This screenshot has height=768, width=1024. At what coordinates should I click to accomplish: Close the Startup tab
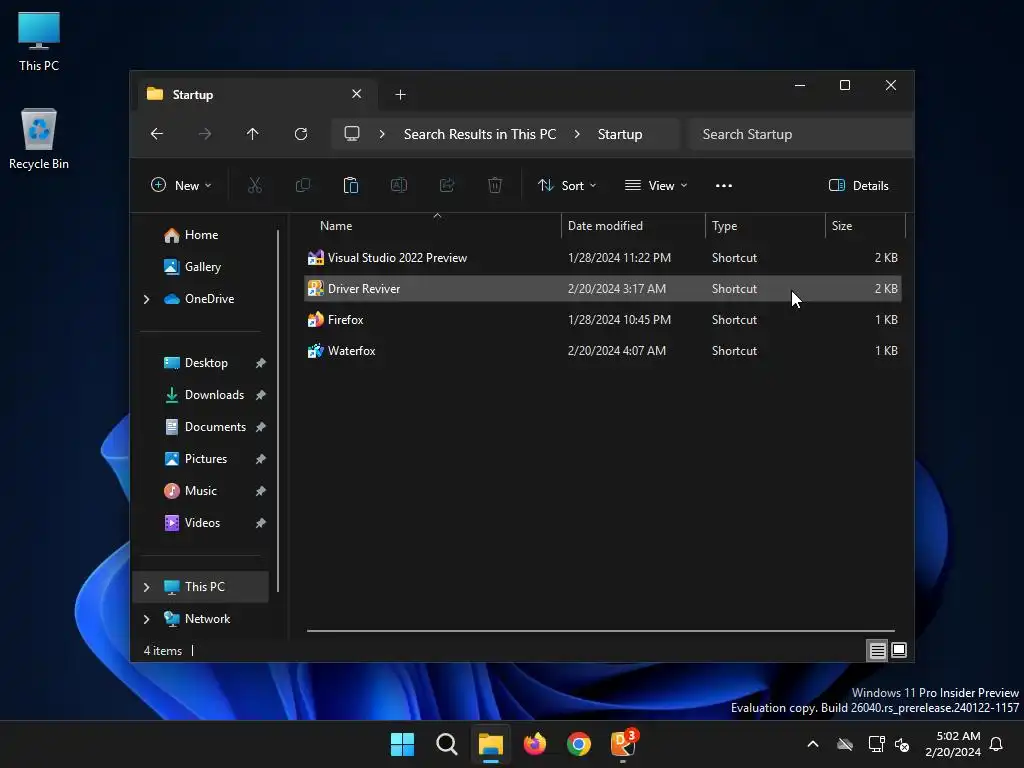(x=357, y=94)
